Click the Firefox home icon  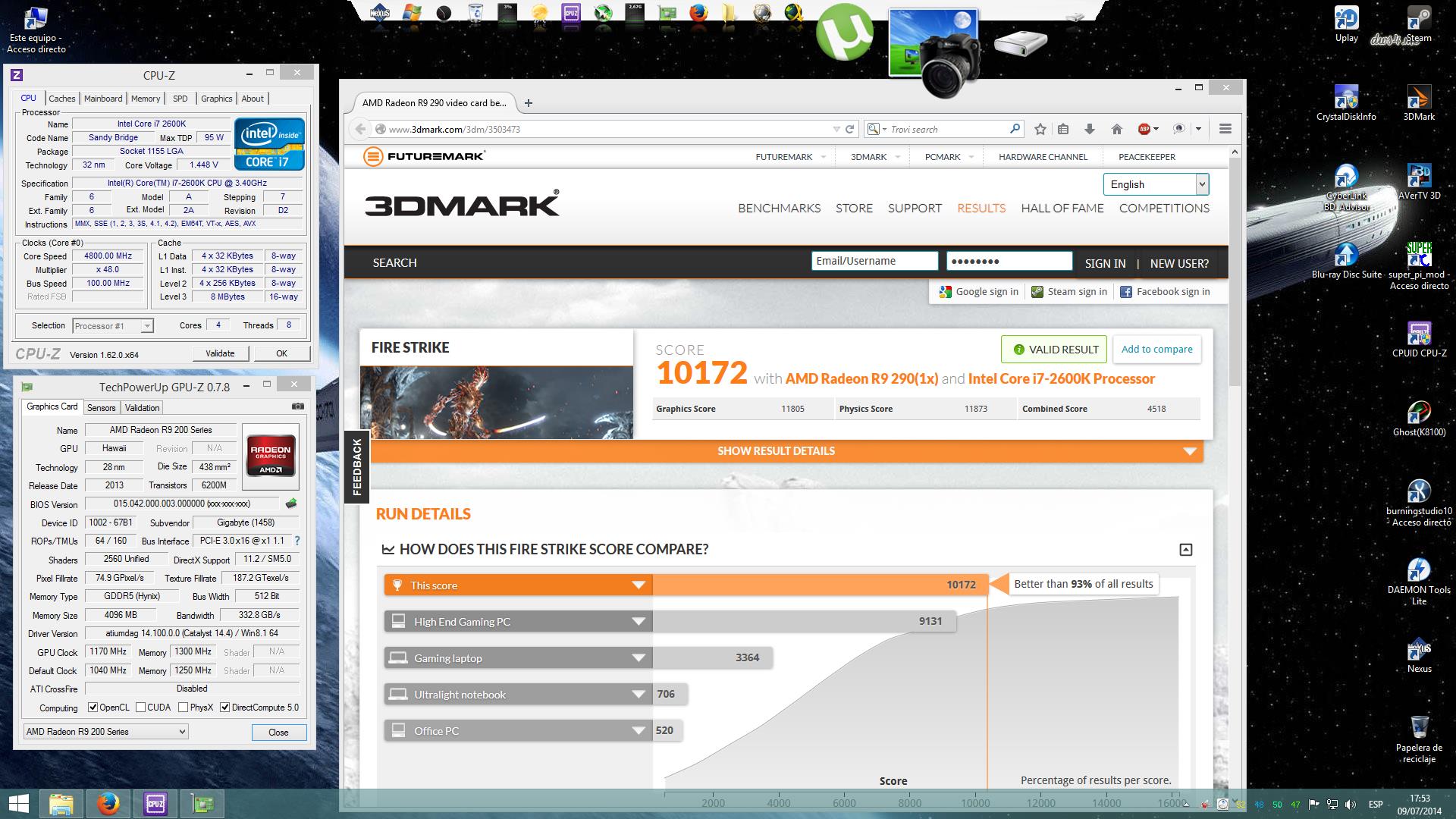(x=1116, y=129)
